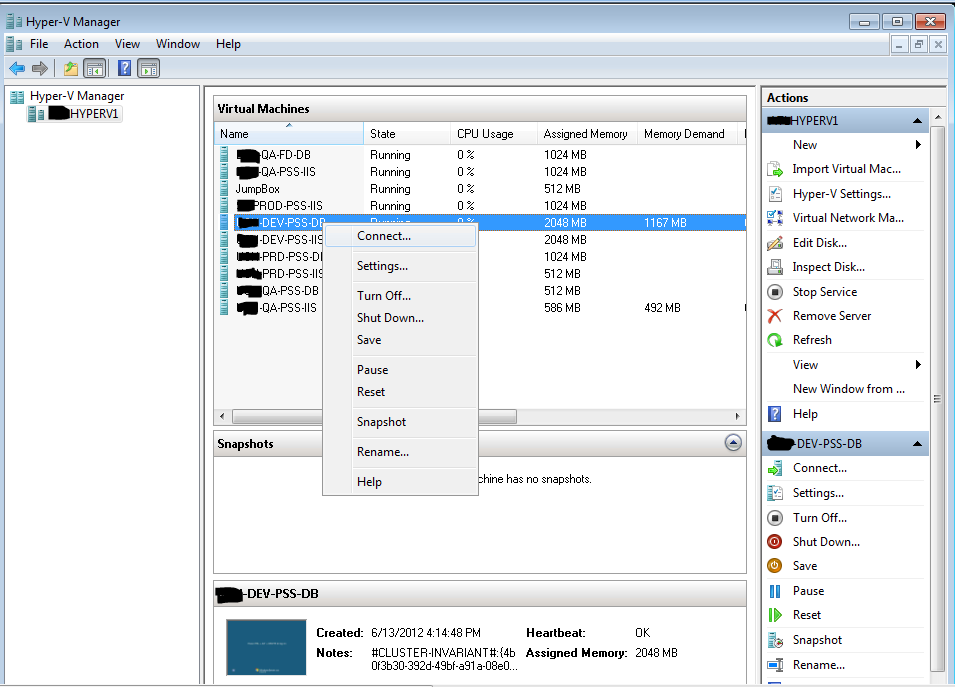
Task: Click New Window from Here action
Action: [848, 389]
